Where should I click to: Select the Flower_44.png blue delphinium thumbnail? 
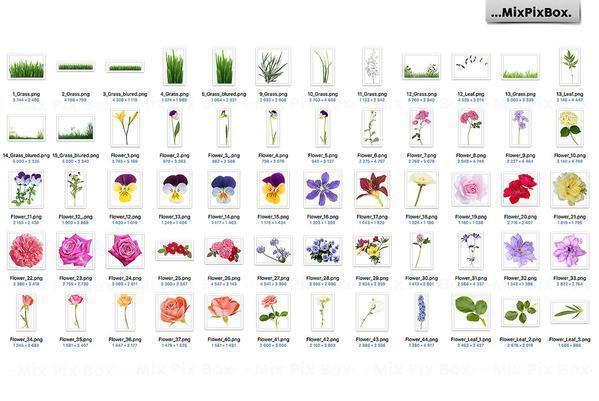click(x=421, y=312)
